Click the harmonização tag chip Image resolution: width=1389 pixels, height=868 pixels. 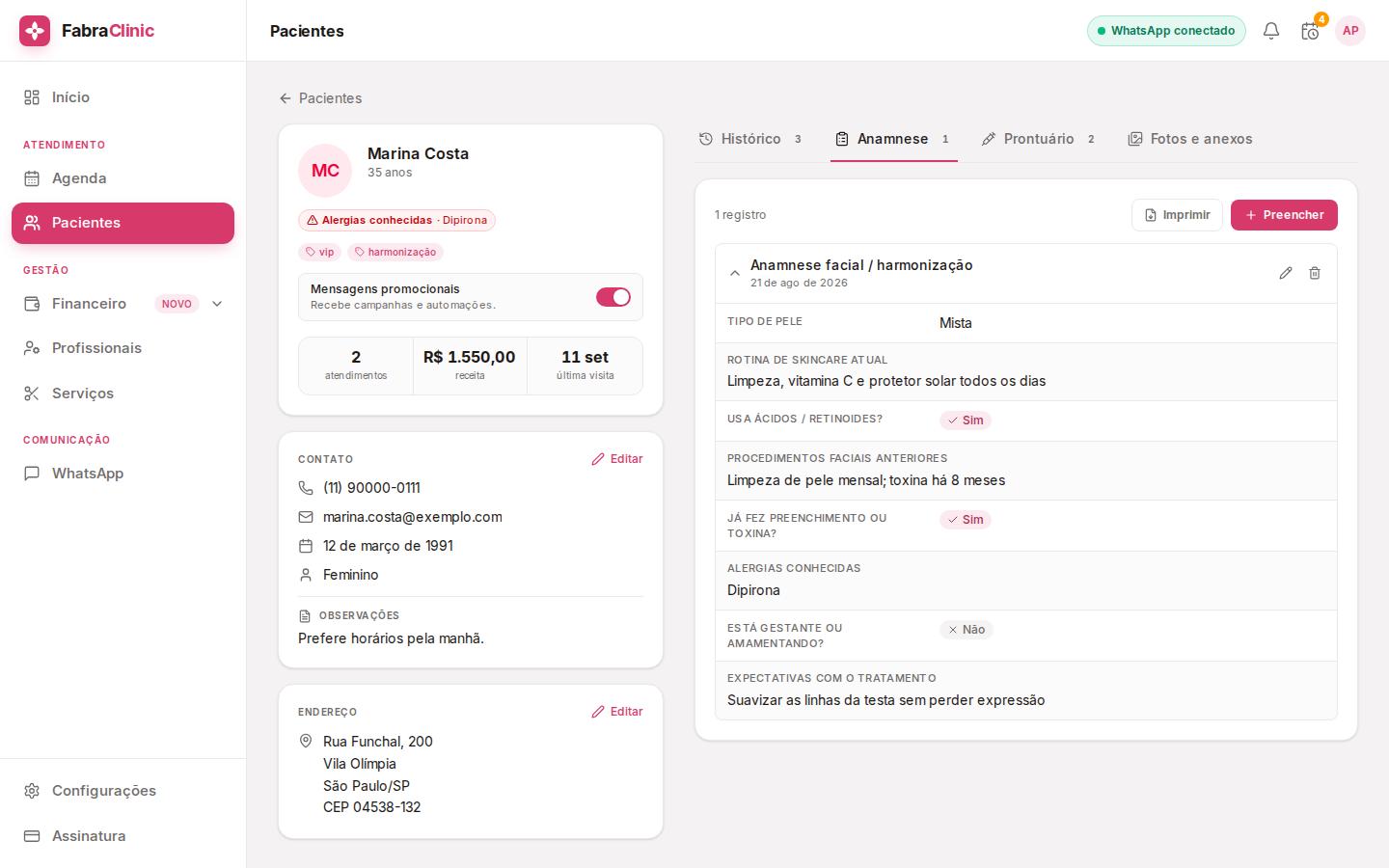pos(395,253)
